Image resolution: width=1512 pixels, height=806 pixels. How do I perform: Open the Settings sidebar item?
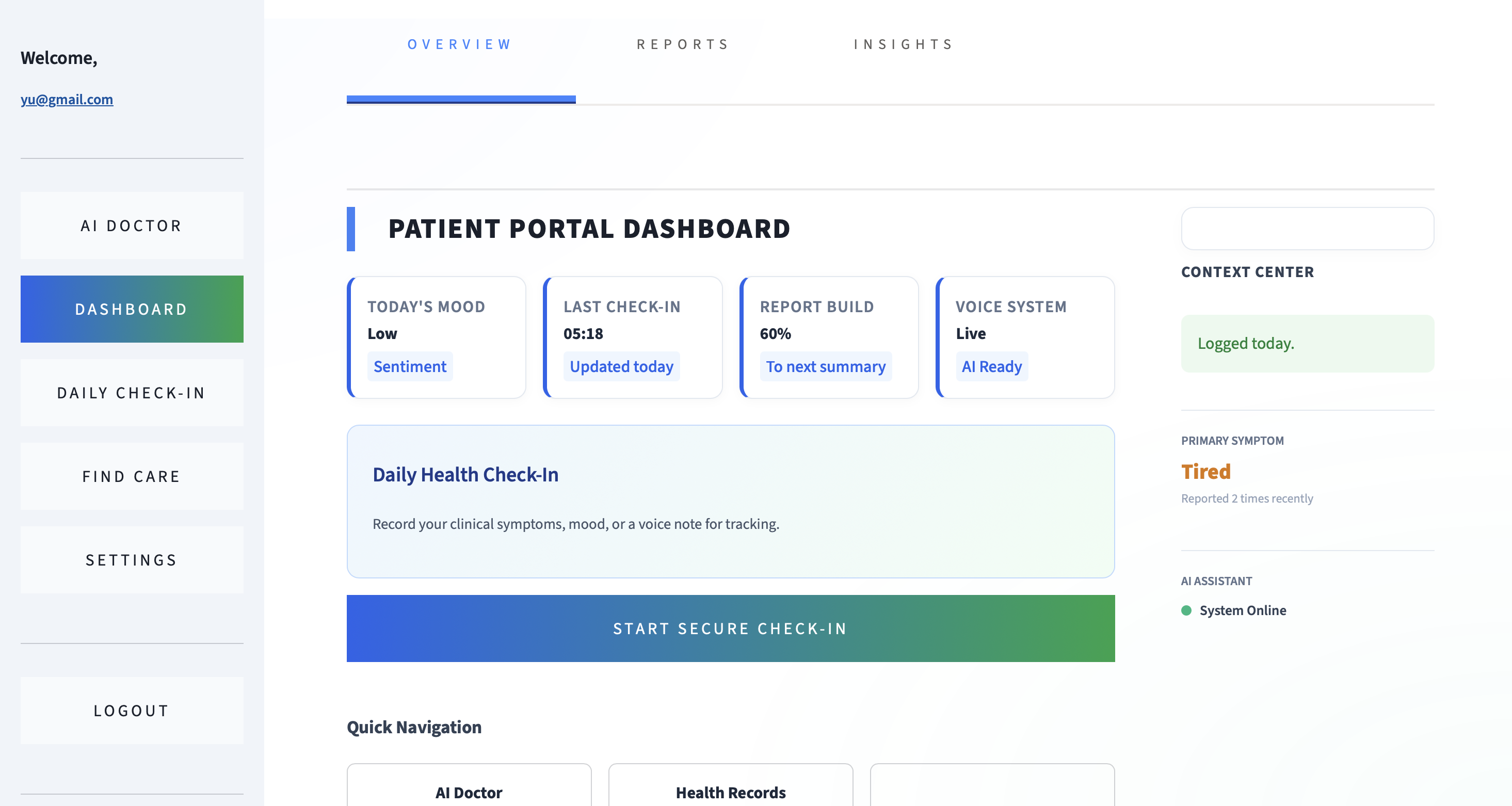click(x=132, y=559)
